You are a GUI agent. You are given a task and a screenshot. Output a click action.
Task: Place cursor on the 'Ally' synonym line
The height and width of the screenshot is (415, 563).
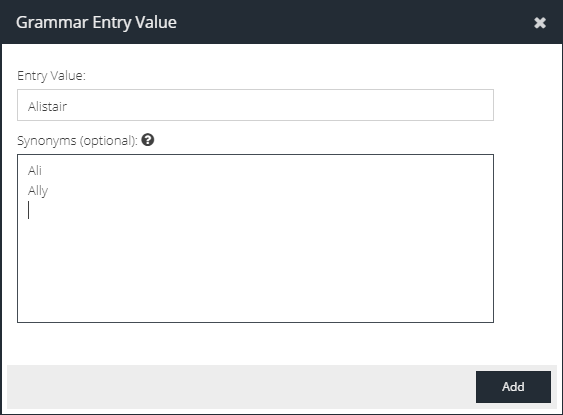point(38,191)
